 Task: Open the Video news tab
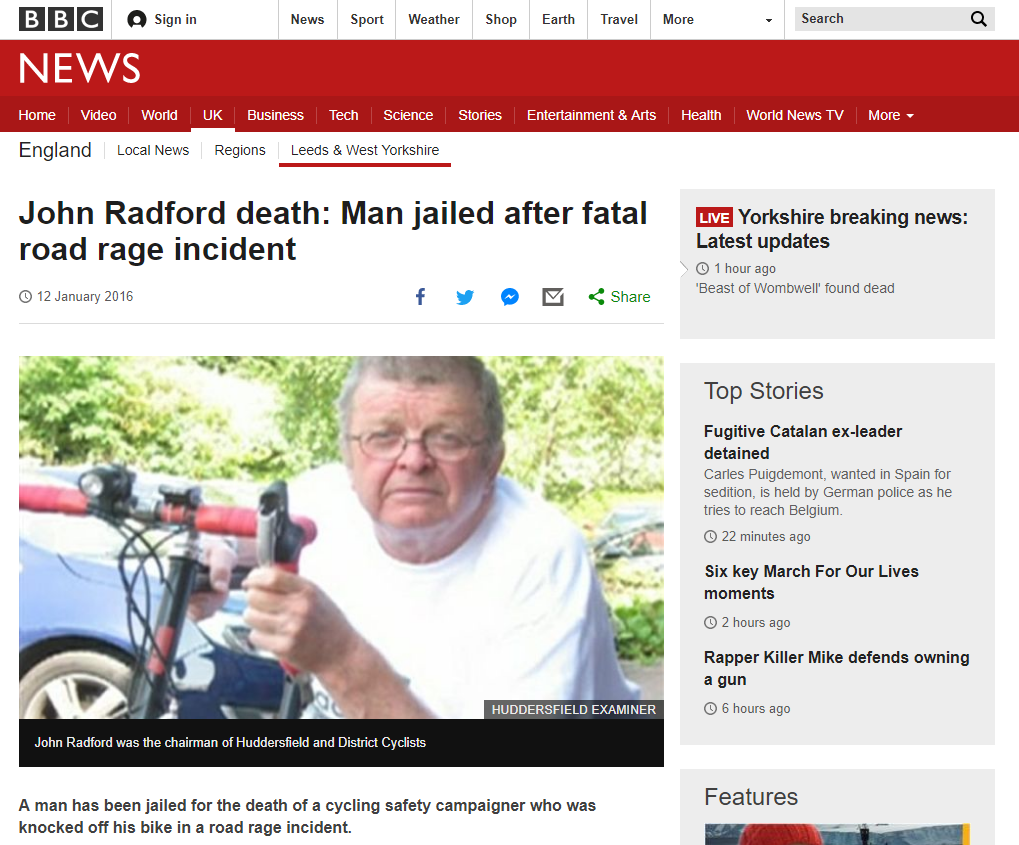click(x=98, y=115)
